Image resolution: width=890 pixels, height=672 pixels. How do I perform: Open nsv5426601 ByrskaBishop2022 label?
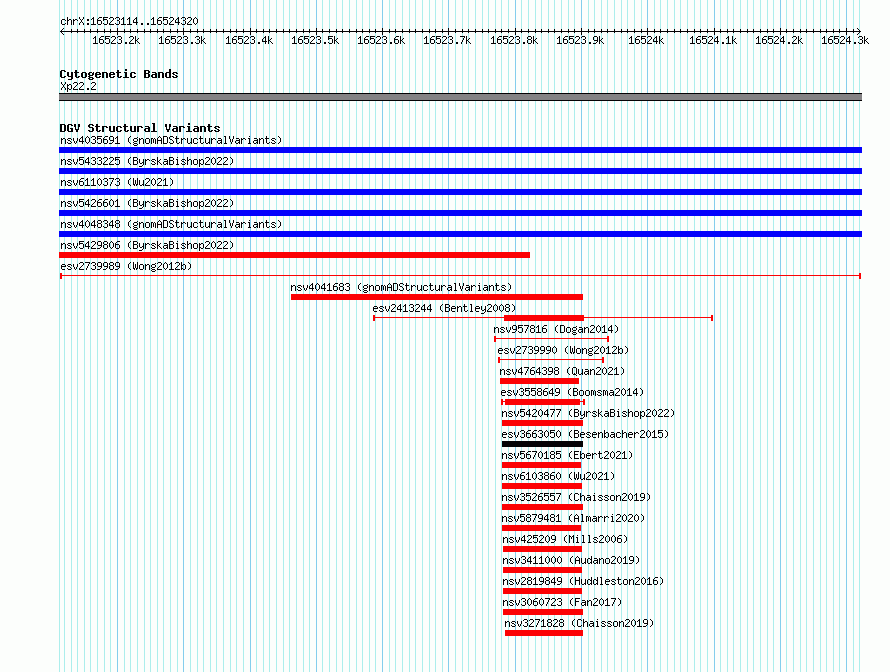147,203
